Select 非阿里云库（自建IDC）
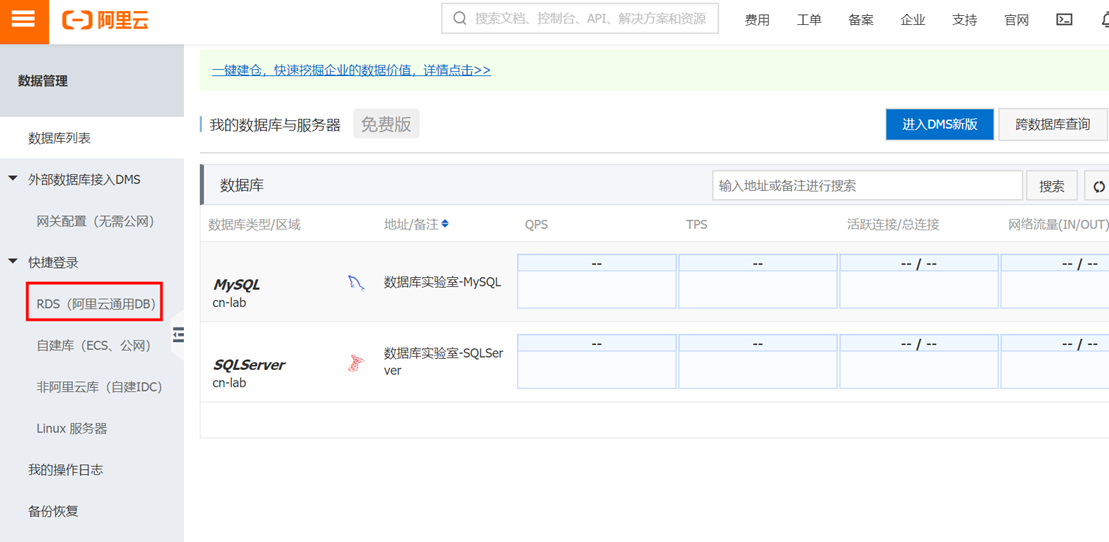The width and height of the screenshot is (1109, 542). pyautogui.click(x=100, y=387)
